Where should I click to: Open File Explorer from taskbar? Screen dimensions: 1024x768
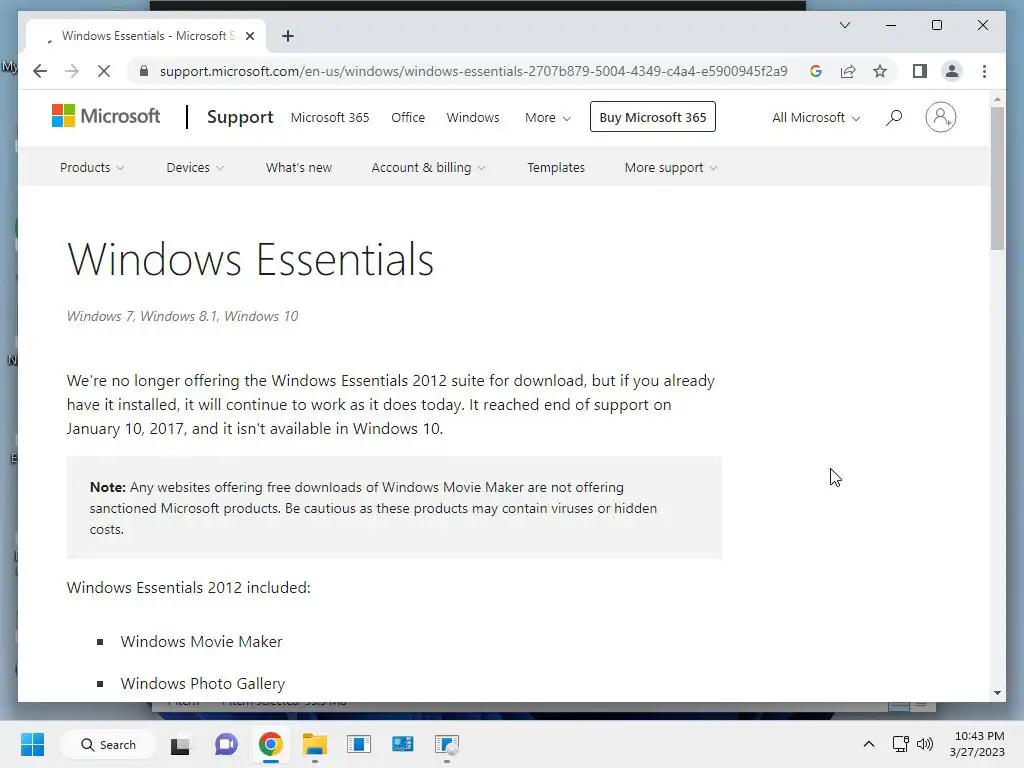tap(314, 744)
